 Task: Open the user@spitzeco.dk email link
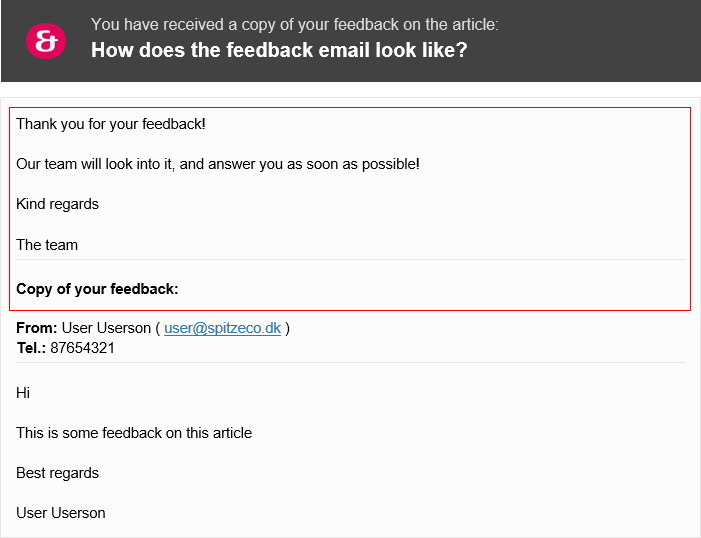pyautogui.click(x=222, y=328)
